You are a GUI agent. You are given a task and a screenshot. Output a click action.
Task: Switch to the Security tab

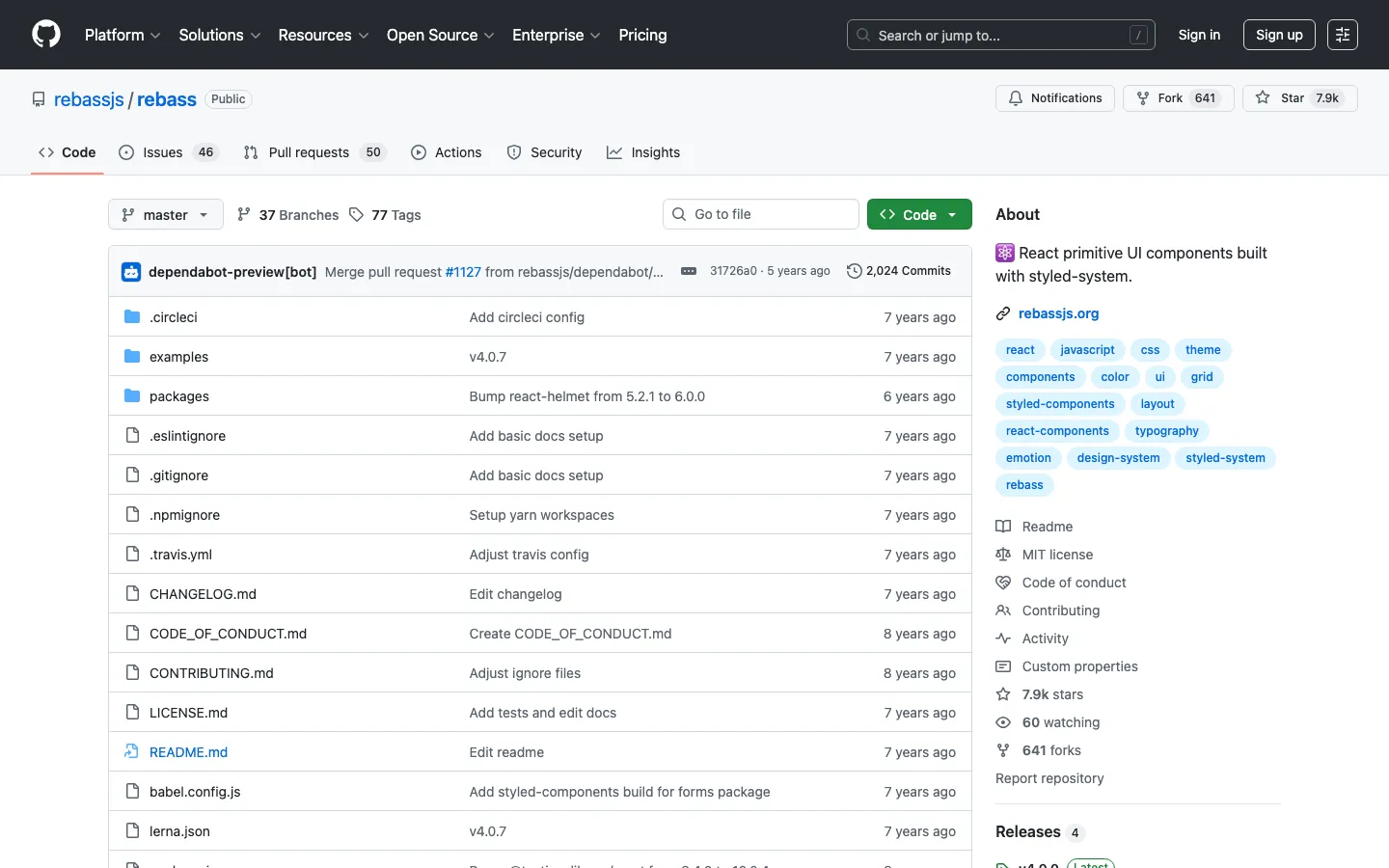coord(545,152)
